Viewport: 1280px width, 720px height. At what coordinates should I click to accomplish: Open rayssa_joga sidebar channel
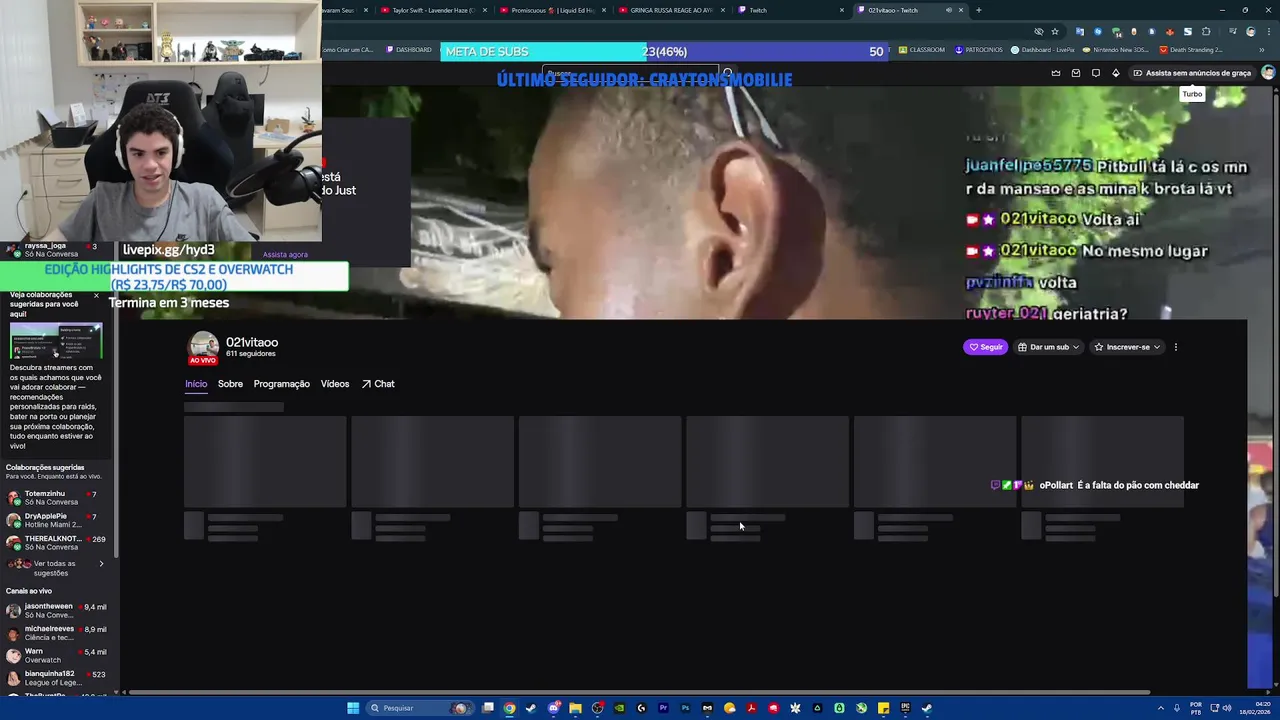58,249
